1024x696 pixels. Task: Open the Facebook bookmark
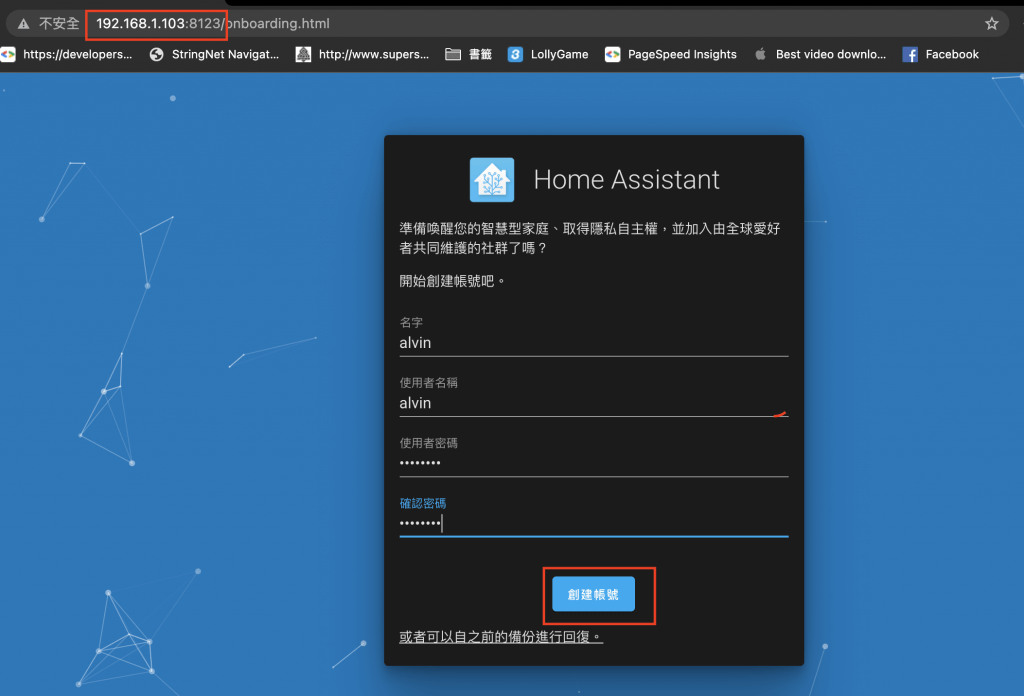940,54
